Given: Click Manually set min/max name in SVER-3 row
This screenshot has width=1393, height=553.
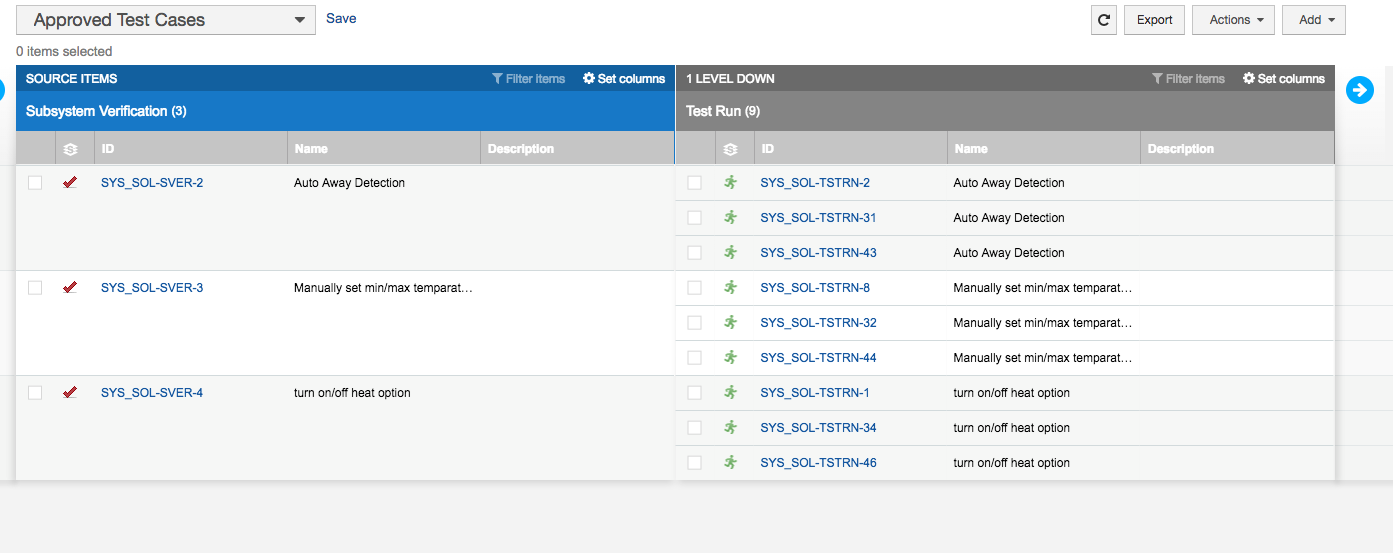Looking at the screenshot, I should click(x=383, y=288).
